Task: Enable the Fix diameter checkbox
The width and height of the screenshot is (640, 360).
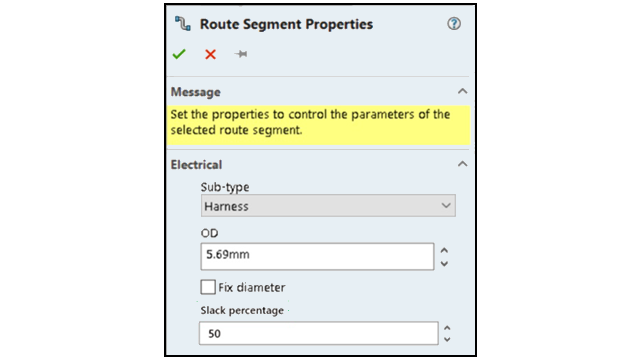Action: (x=208, y=287)
